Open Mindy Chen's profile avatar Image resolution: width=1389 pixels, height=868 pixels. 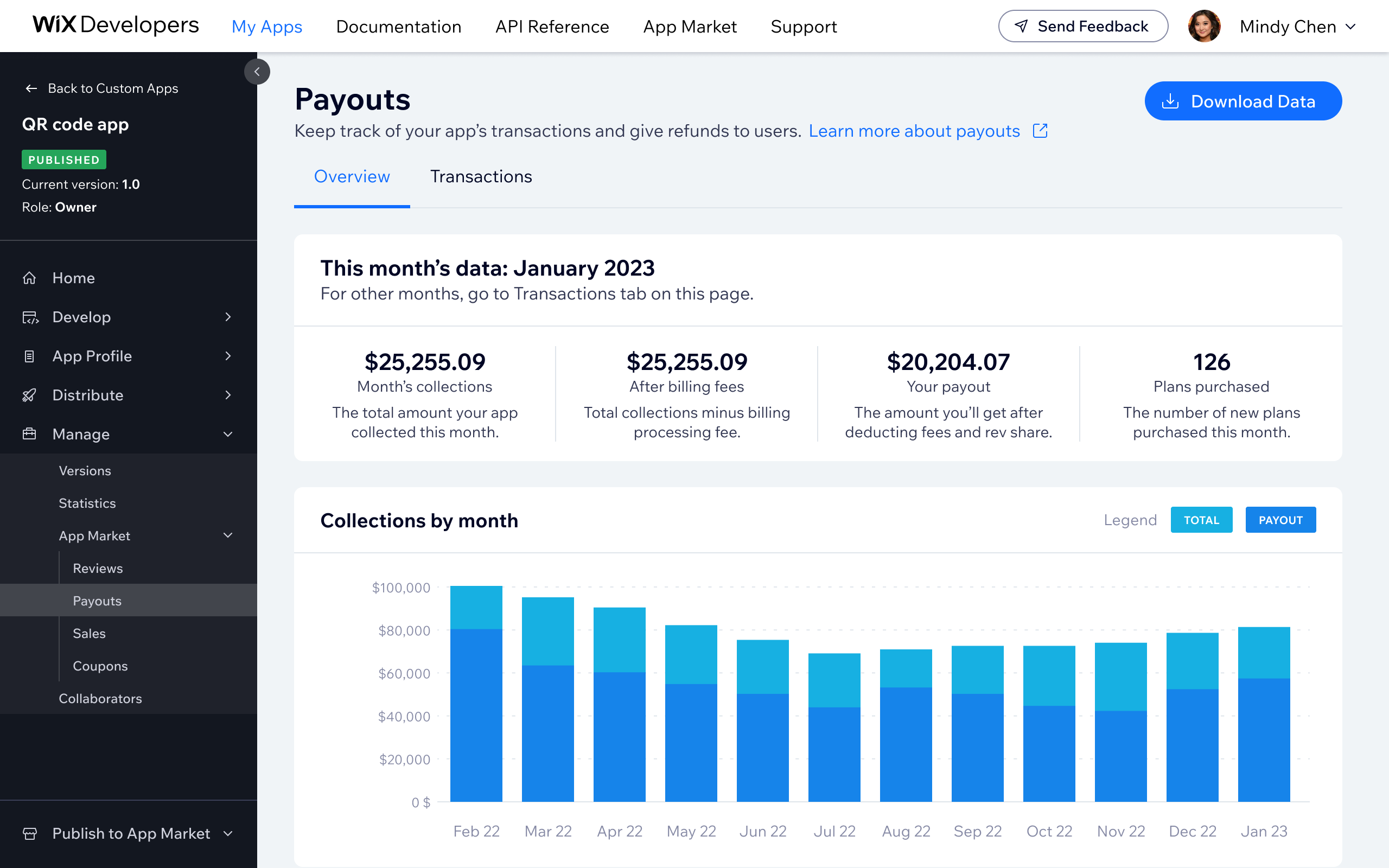pyautogui.click(x=1203, y=27)
